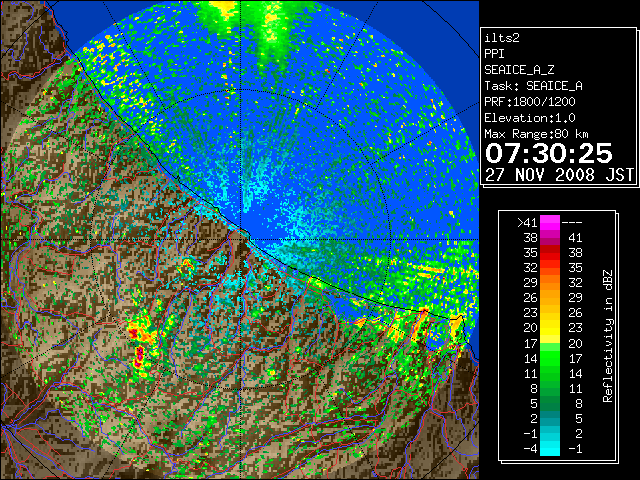Click the 'Task: SEAICE_A' line
Image resolution: width=640 pixels, height=480 pixels.
[533, 86]
